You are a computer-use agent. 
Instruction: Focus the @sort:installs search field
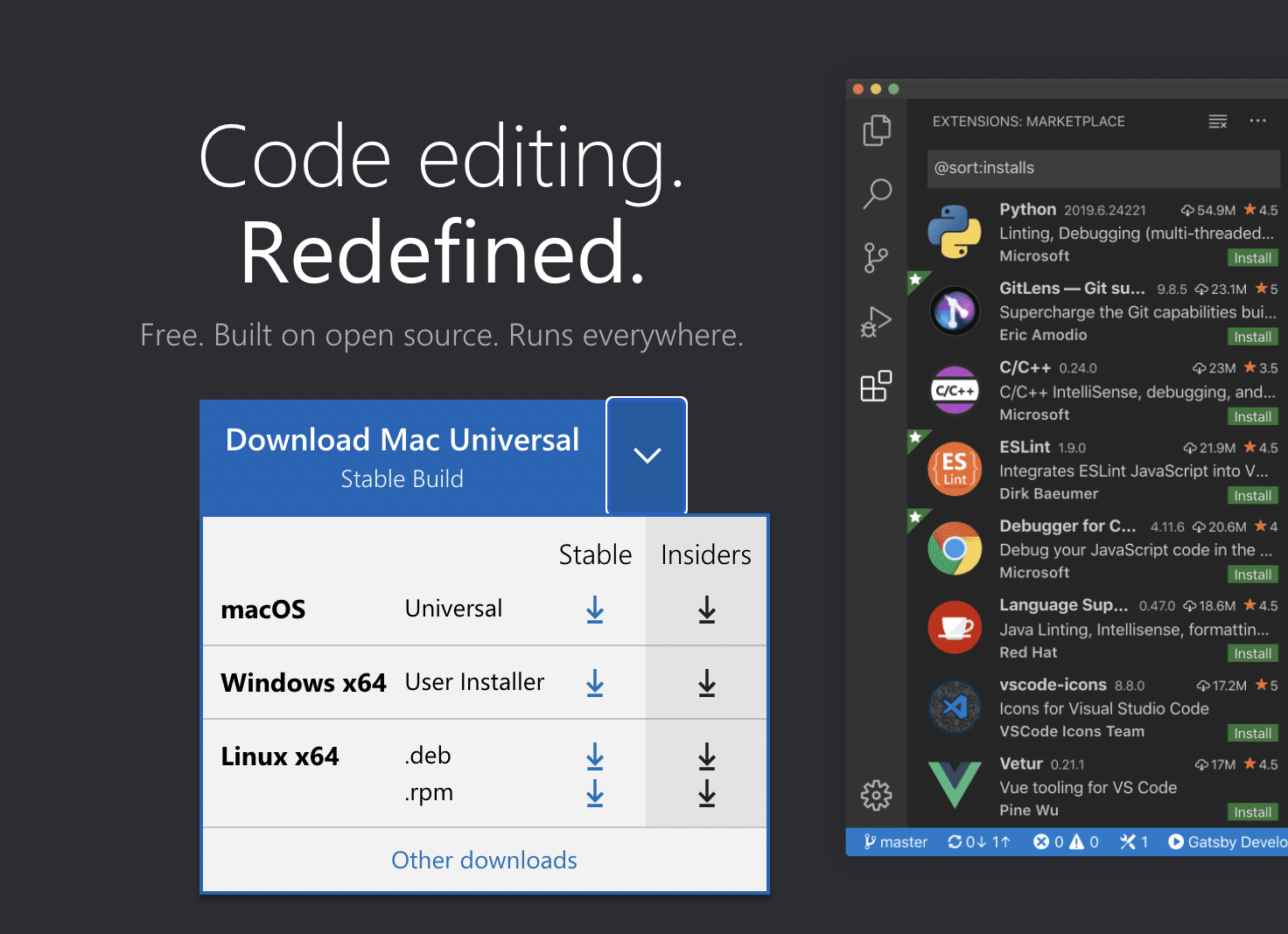pos(1103,168)
